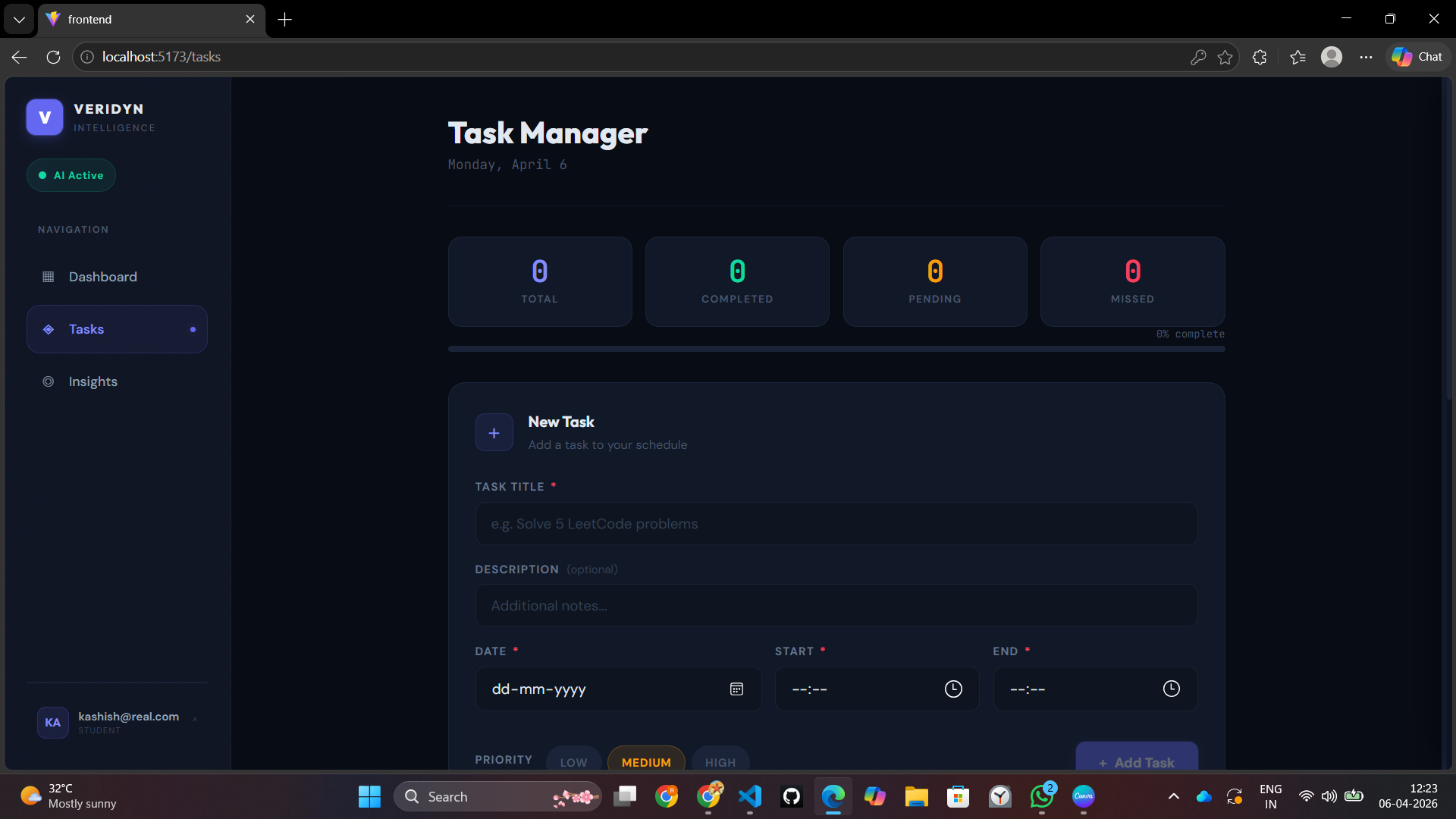Image resolution: width=1456 pixels, height=819 pixels.
Task: Open the calendar picker in Date field
Action: (736, 689)
